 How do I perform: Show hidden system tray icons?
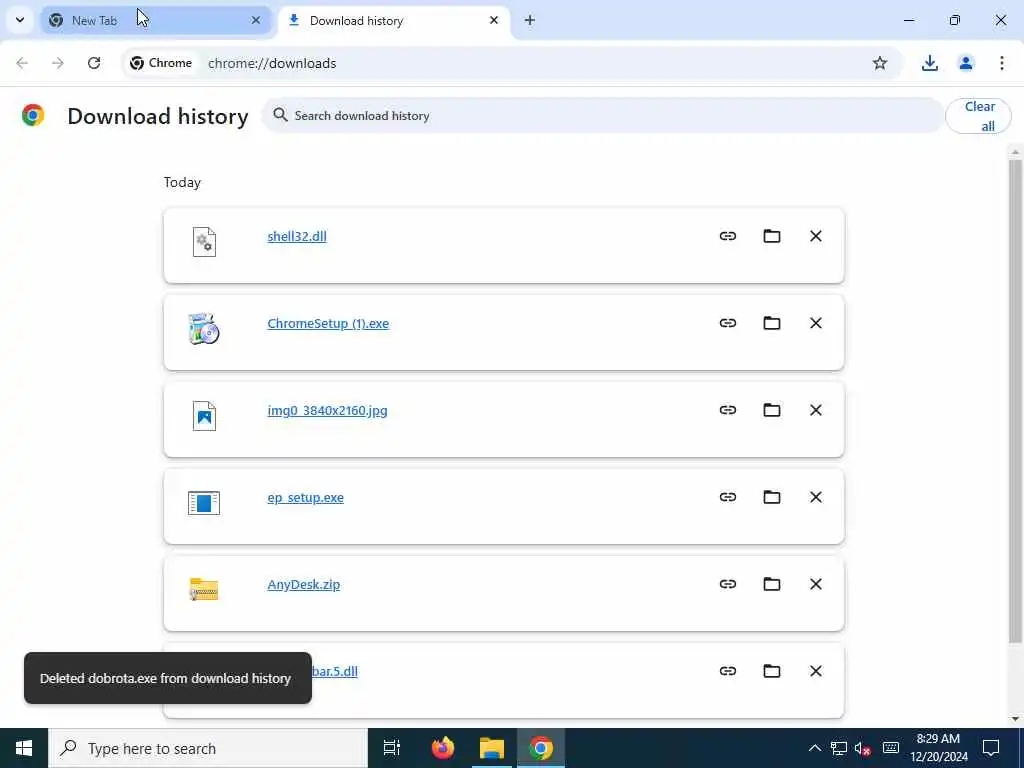[814, 748]
